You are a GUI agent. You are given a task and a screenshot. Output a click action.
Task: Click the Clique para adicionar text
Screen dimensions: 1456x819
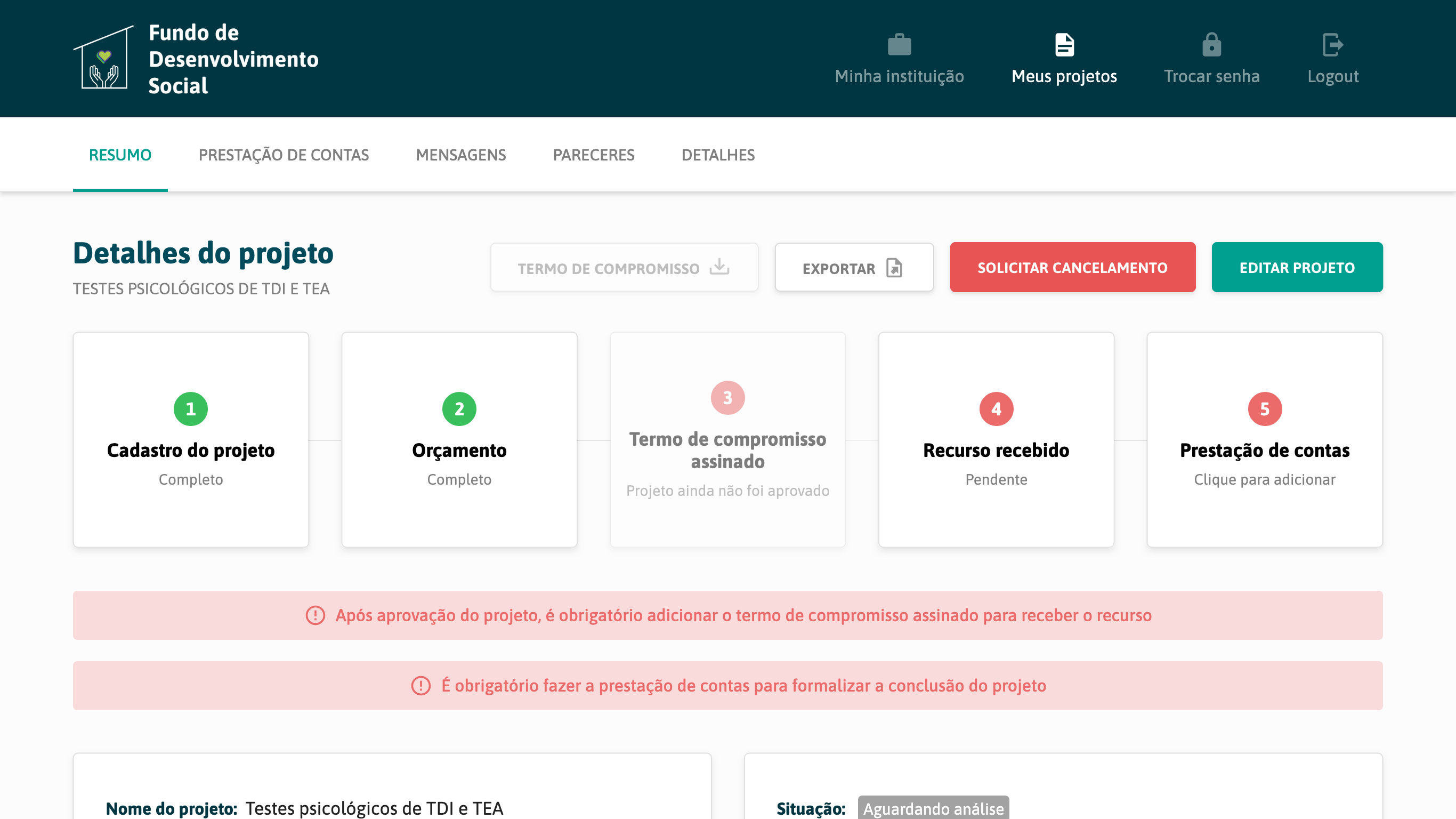coord(1264,479)
